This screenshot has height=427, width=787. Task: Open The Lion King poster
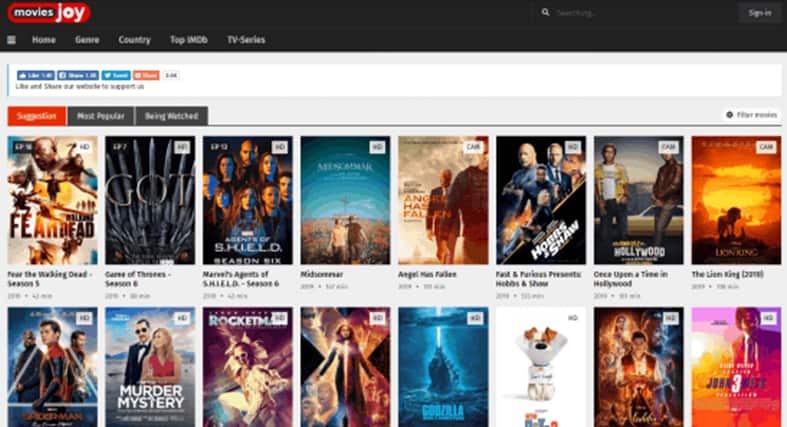tap(736, 200)
